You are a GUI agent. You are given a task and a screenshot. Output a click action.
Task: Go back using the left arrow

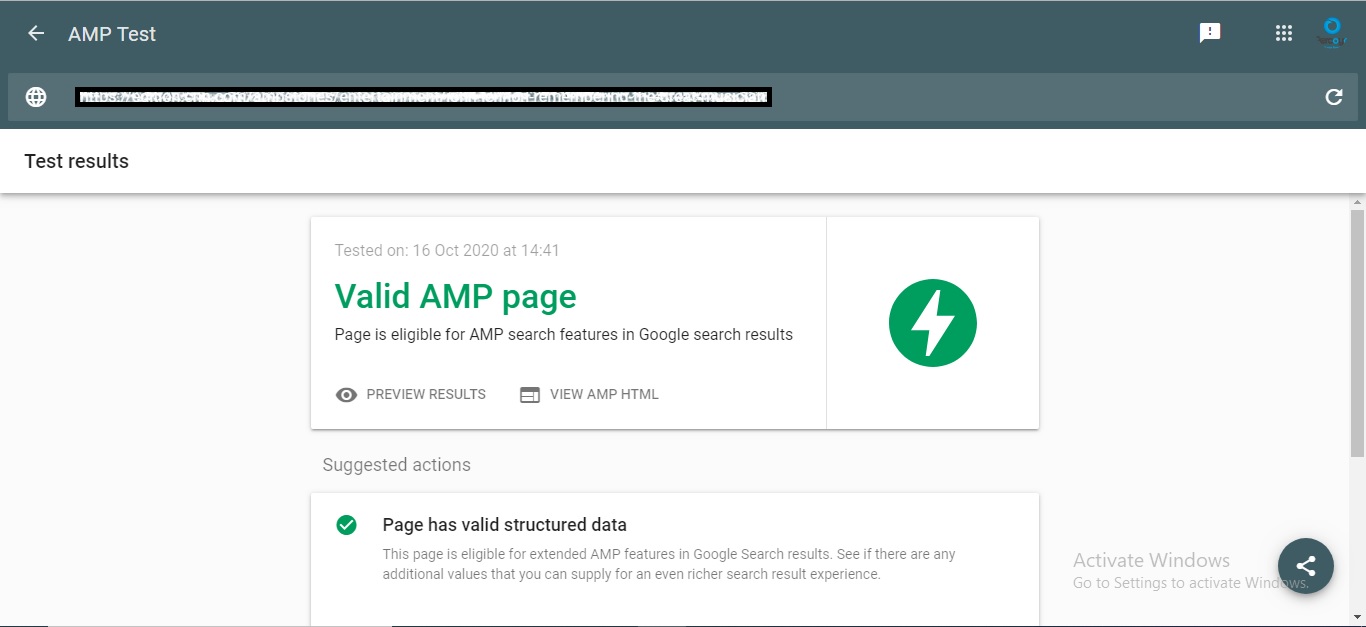click(x=36, y=33)
